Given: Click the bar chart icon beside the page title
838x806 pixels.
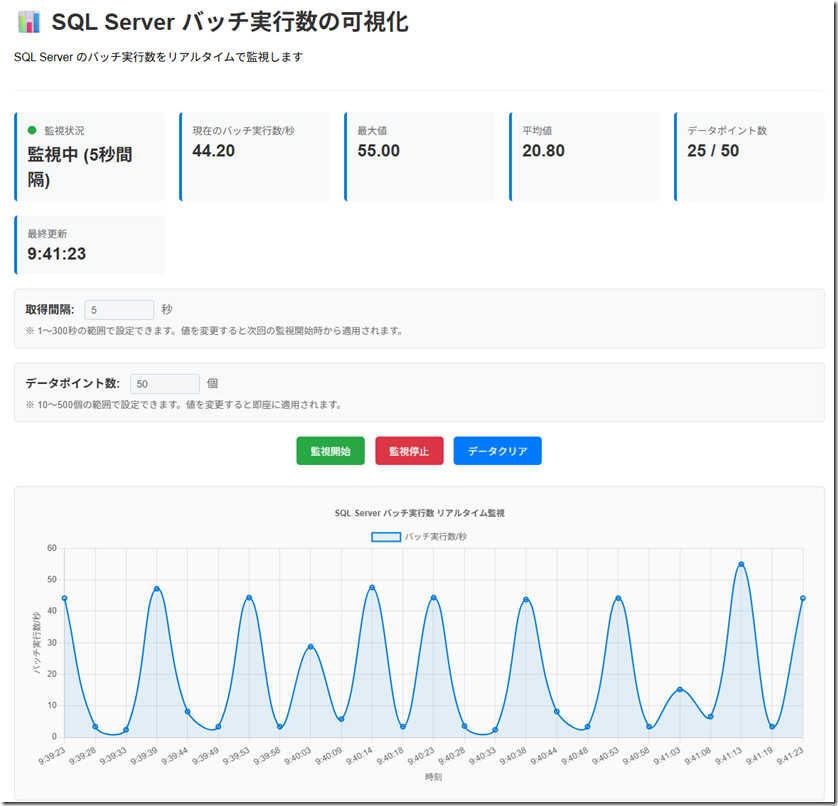Looking at the screenshot, I should tap(29, 23).
